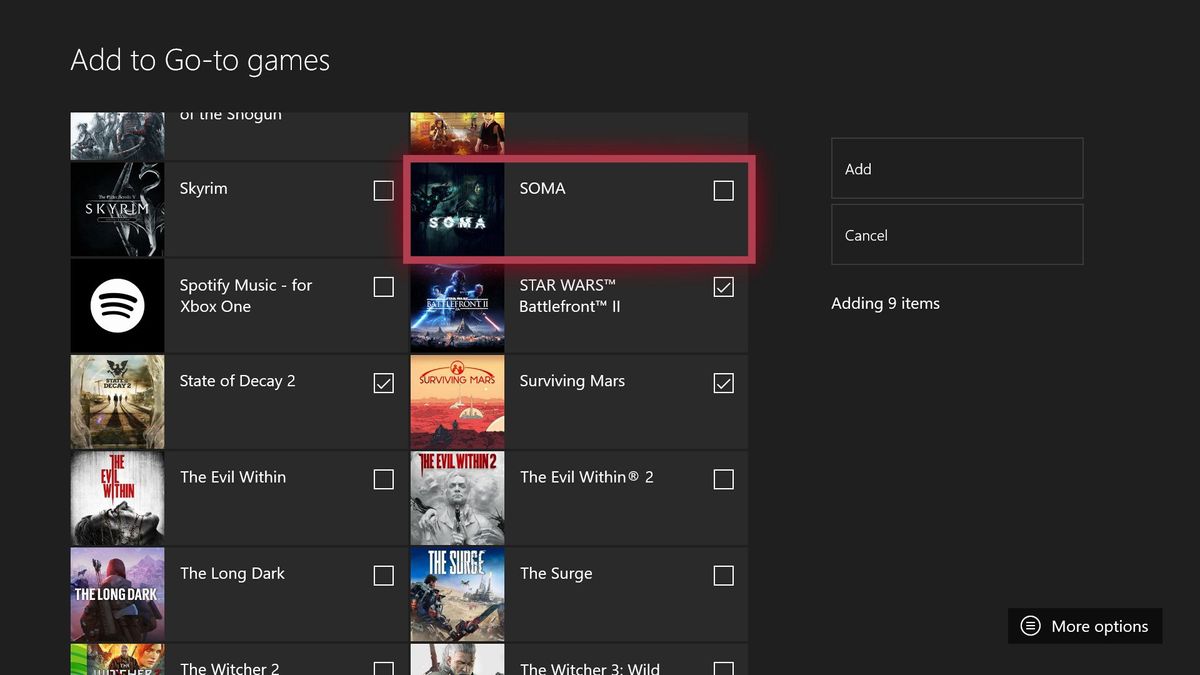The image size is (1200, 675).
Task: Click The Evil Within cover art
Action: tap(116, 497)
